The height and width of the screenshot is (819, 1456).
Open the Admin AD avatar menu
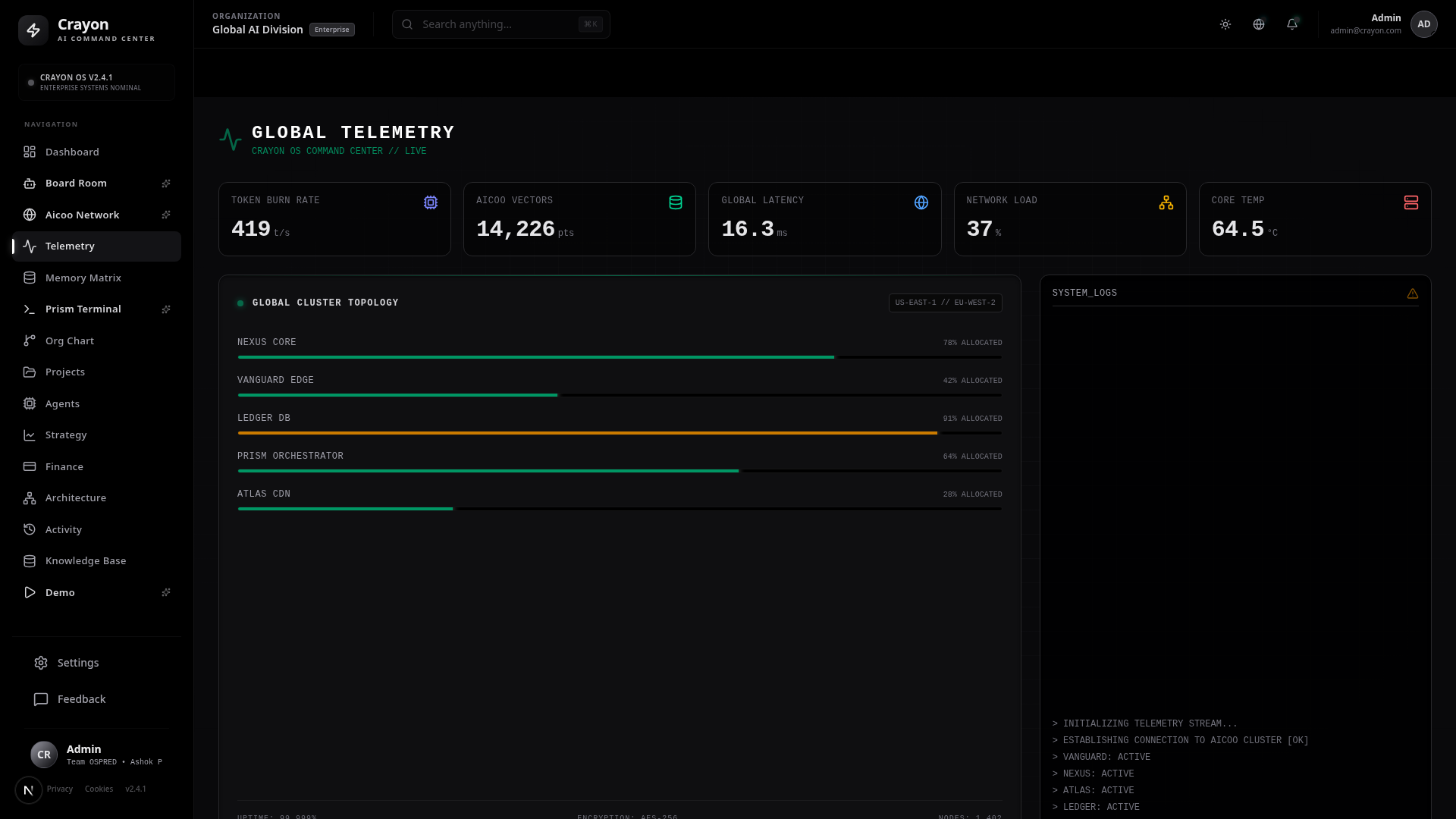coord(1423,24)
